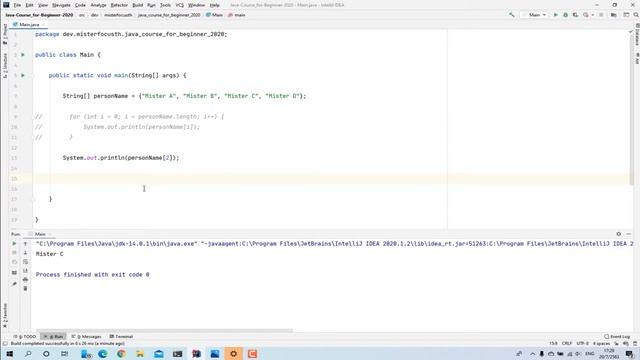Open the Navigate menu
This screenshot has width=640, height=360.
61,5
